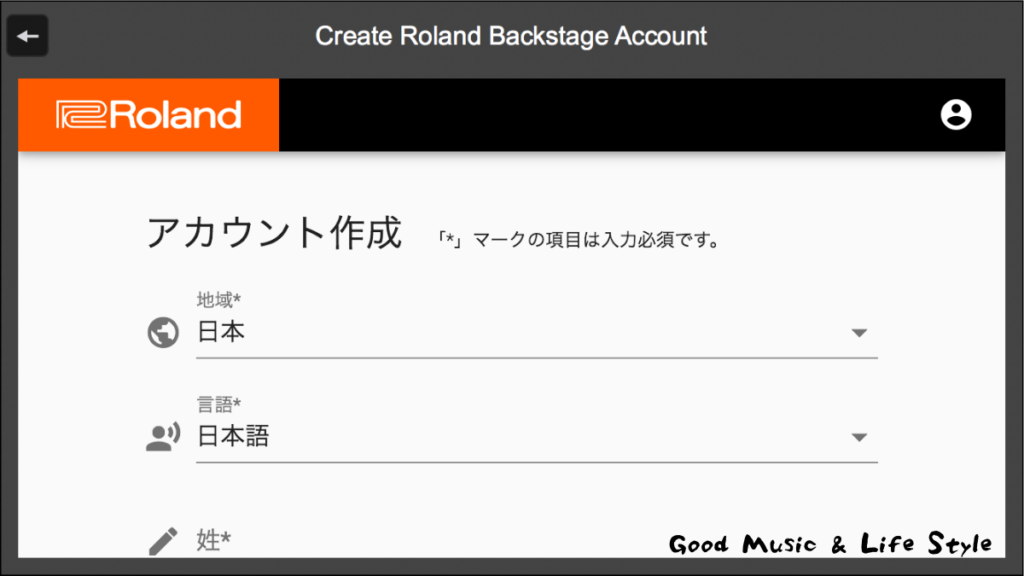Select the 日本 region field
Screen dimensions: 1024x576
click(537, 332)
